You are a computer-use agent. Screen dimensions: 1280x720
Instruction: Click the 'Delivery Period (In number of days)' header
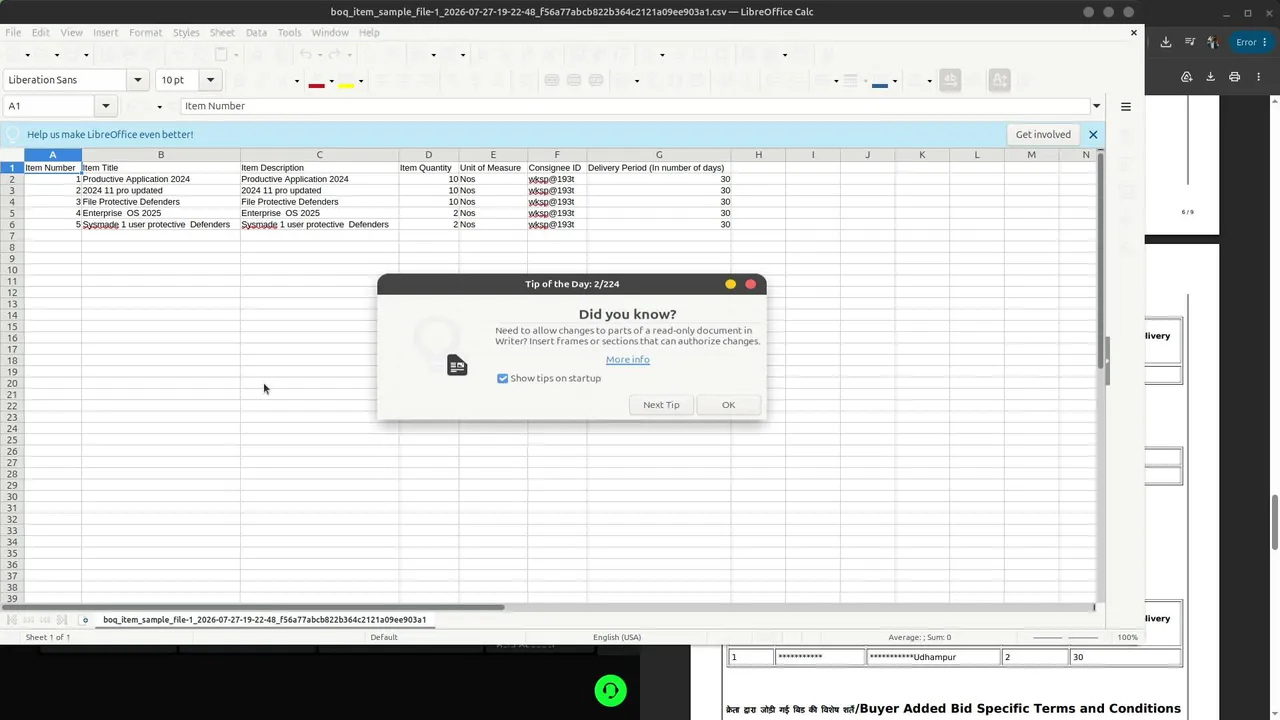(x=659, y=168)
